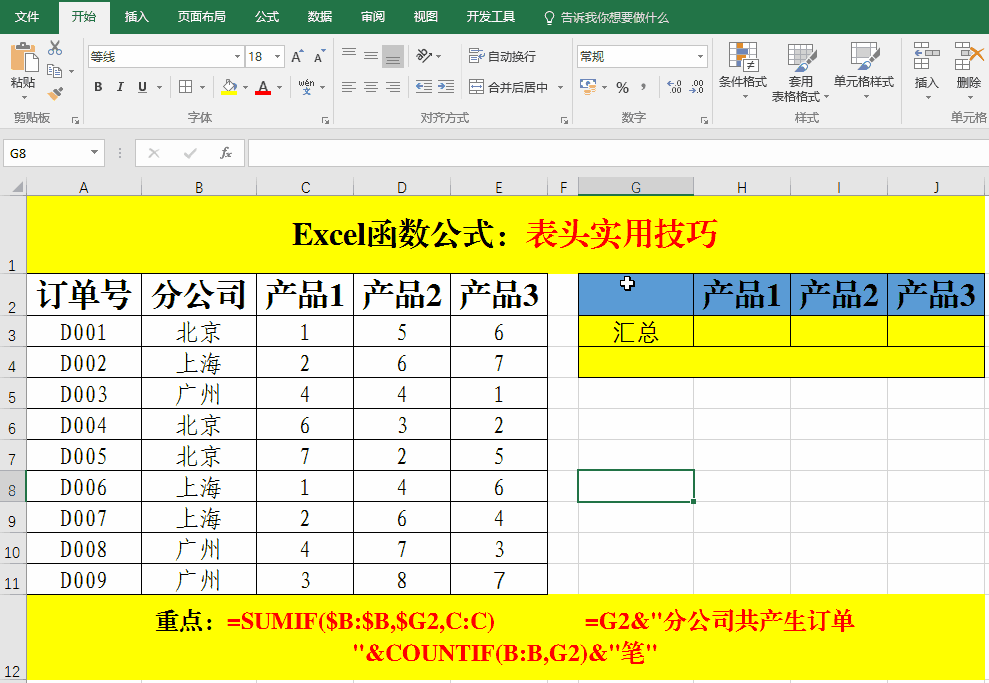Viewport: 989px width, 683px height.
Task: Toggle Bold formatting
Action: [98, 88]
